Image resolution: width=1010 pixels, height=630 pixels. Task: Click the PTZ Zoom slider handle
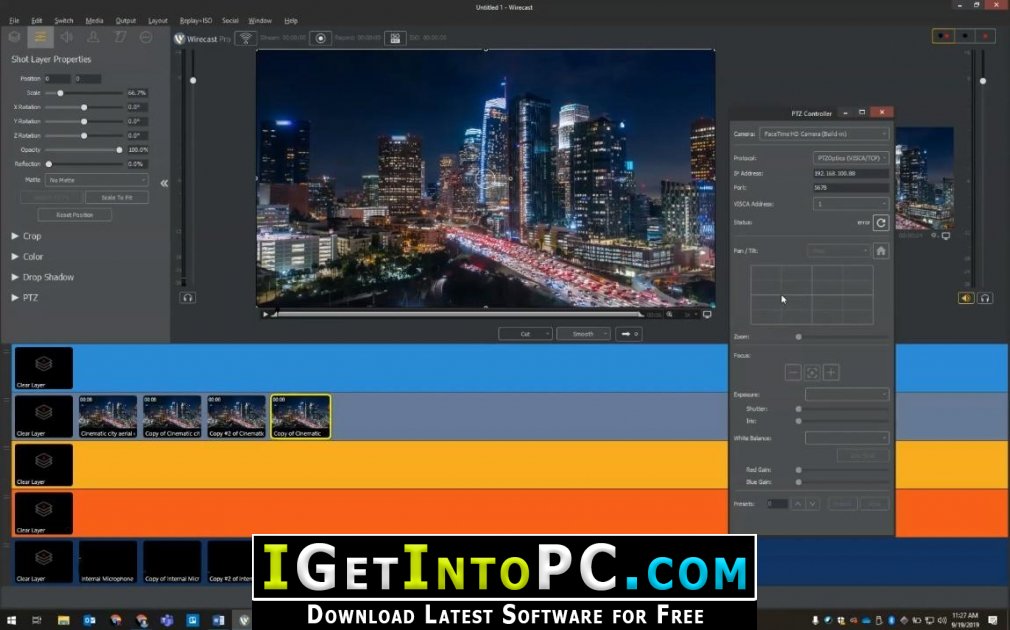799,337
